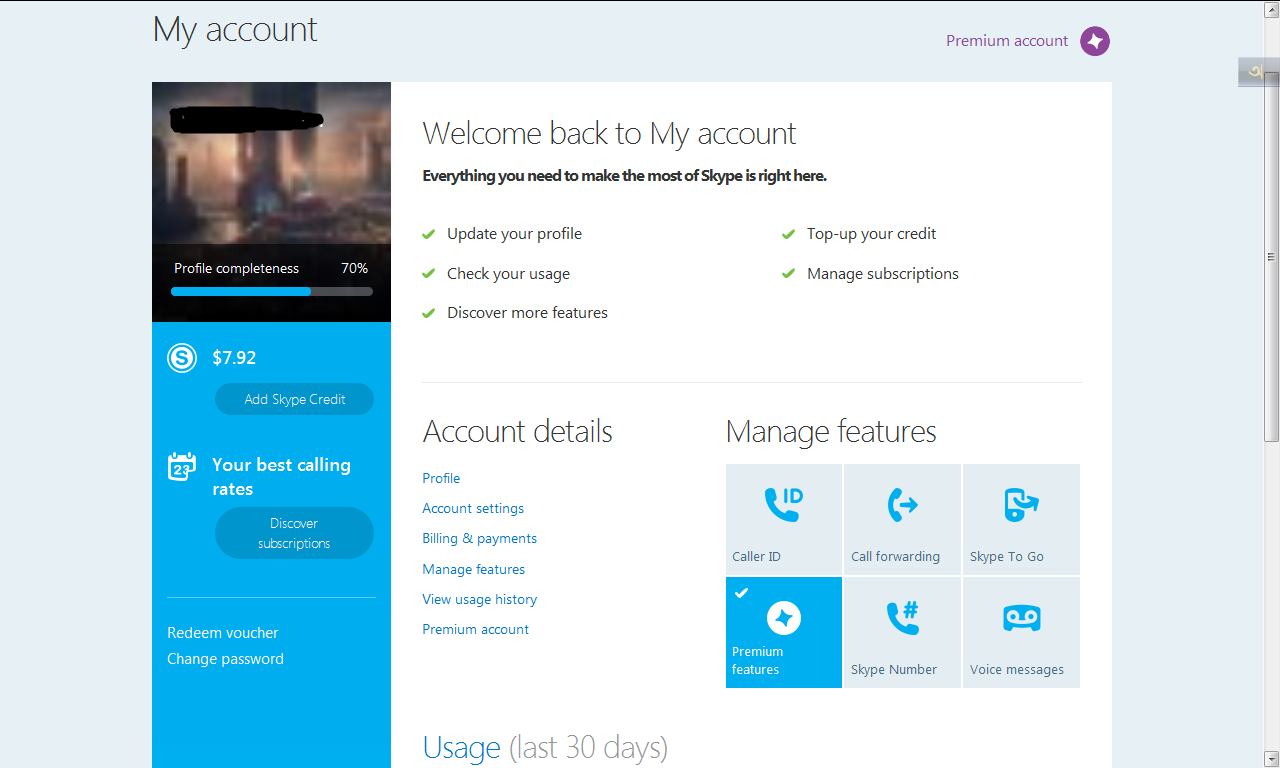Screen dimensions: 1280x768
Task: Click the Your best calling rates heading
Action: pyautogui.click(x=281, y=477)
